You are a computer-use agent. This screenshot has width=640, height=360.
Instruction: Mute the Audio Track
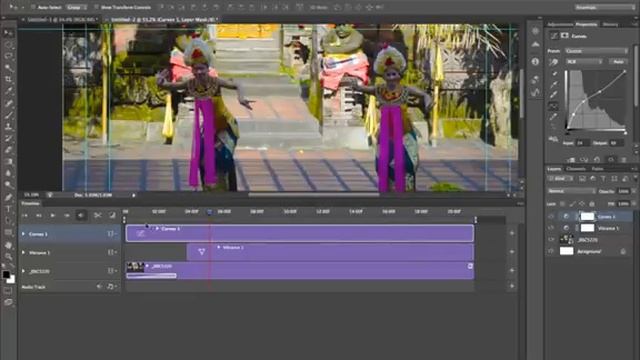[99, 287]
